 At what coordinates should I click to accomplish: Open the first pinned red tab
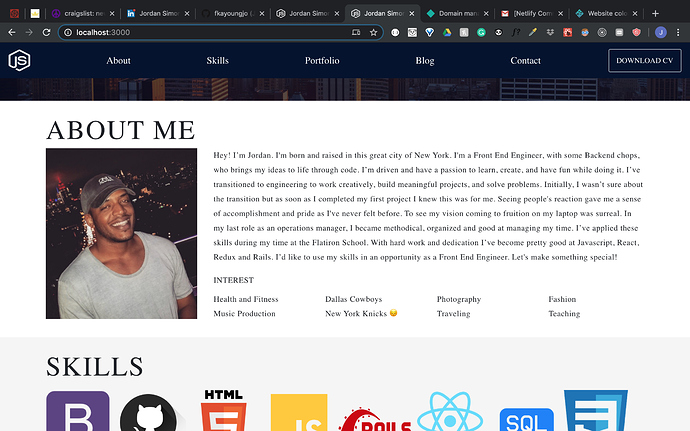[14, 14]
